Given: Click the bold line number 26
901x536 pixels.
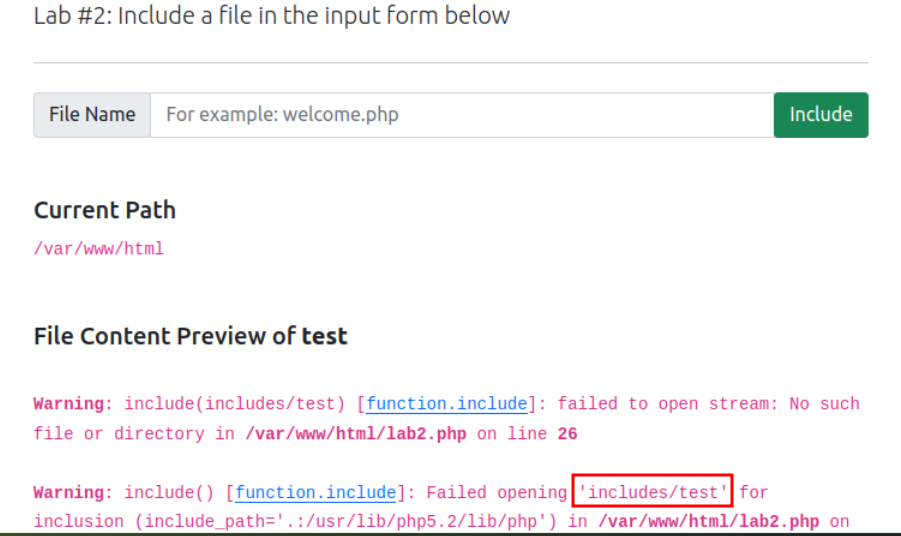Looking at the screenshot, I should (x=566, y=434).
